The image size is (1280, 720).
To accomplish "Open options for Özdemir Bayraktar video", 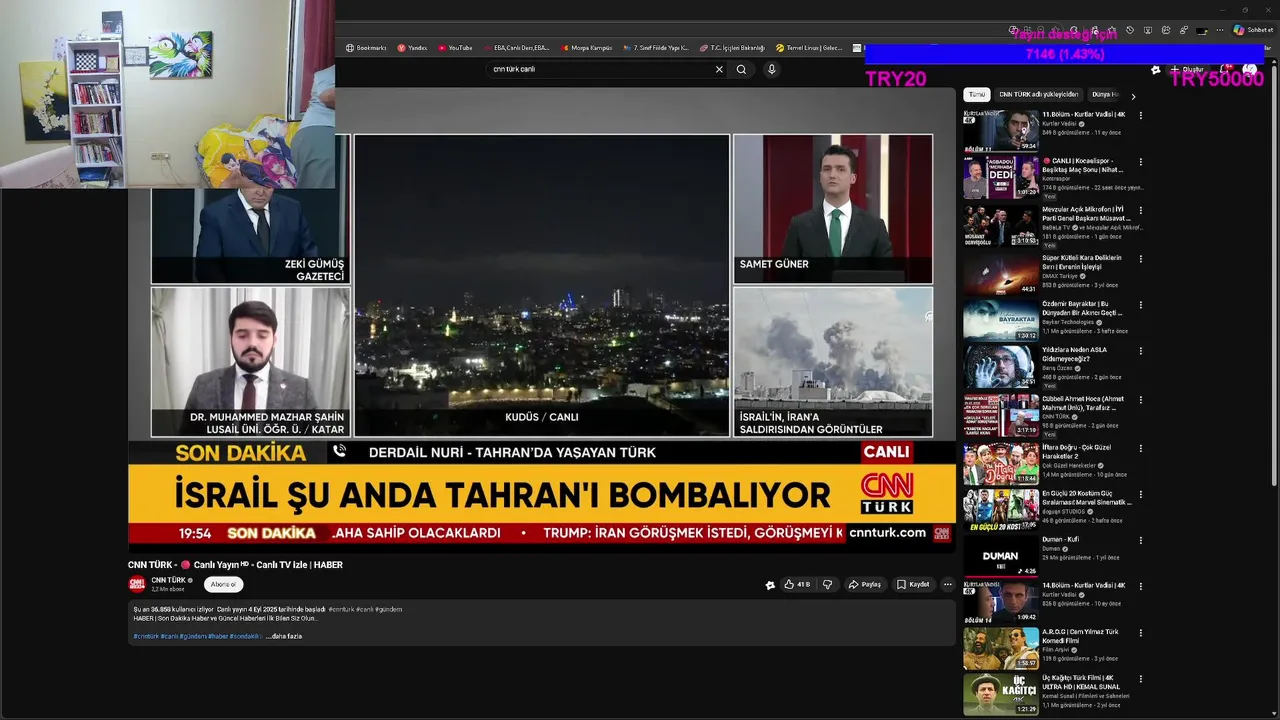I will pos(1141,305).
